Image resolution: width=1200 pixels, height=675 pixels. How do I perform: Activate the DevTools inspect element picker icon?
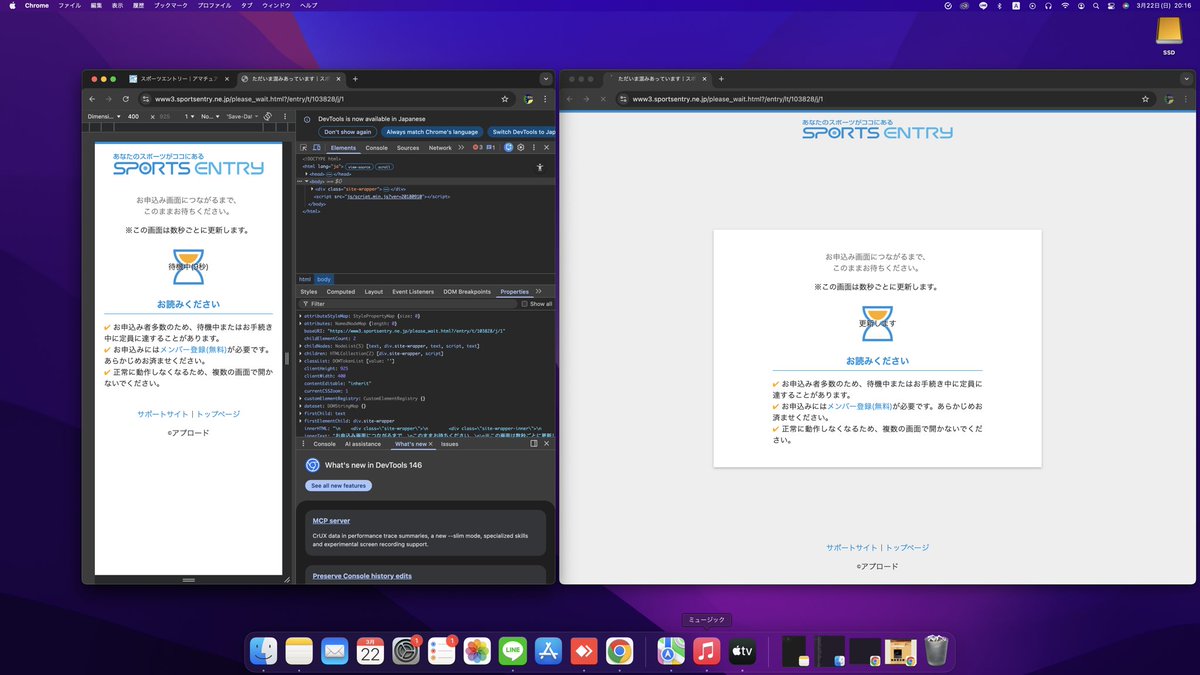coord(304,148)
